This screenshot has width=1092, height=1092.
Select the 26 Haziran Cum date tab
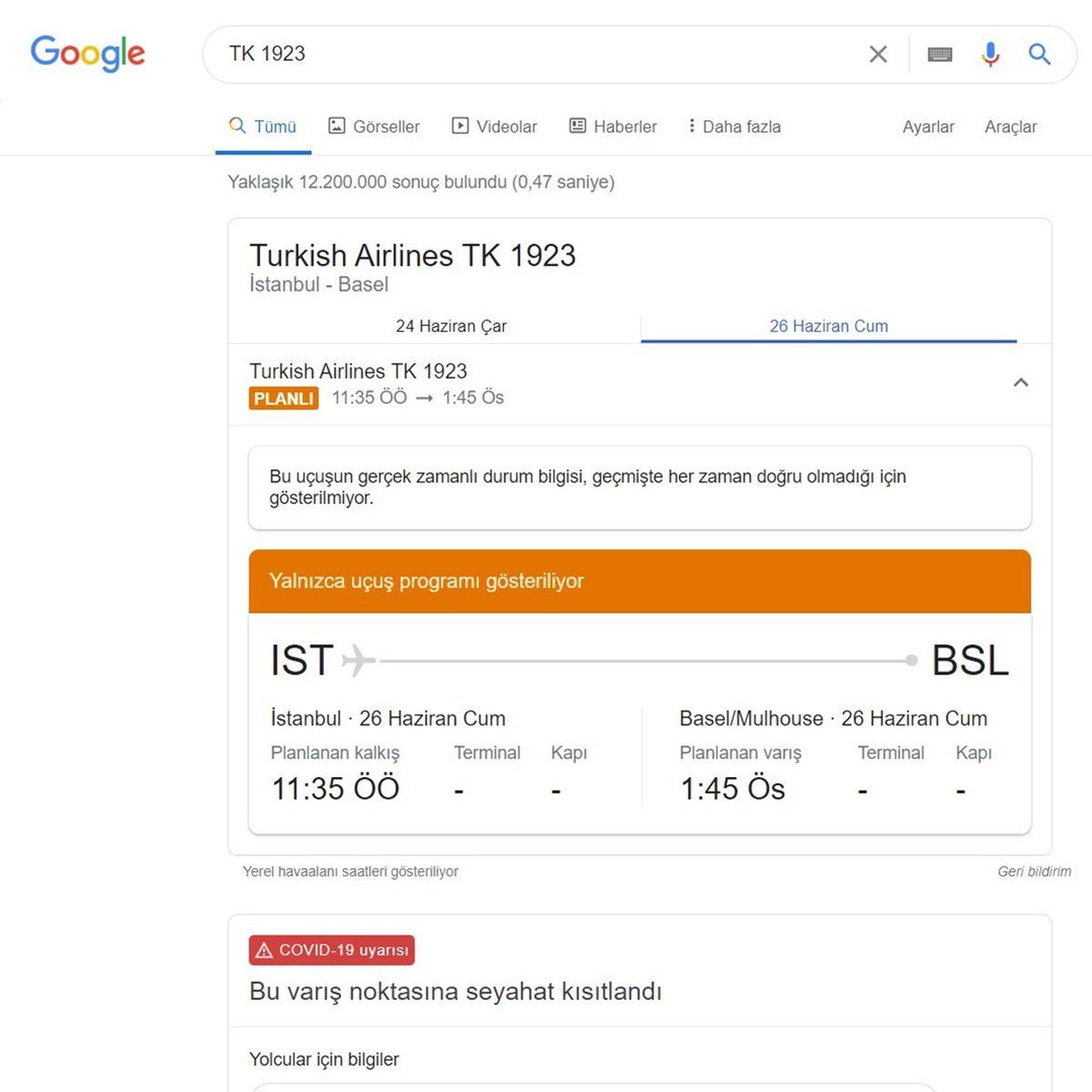[x=828, y=326]
